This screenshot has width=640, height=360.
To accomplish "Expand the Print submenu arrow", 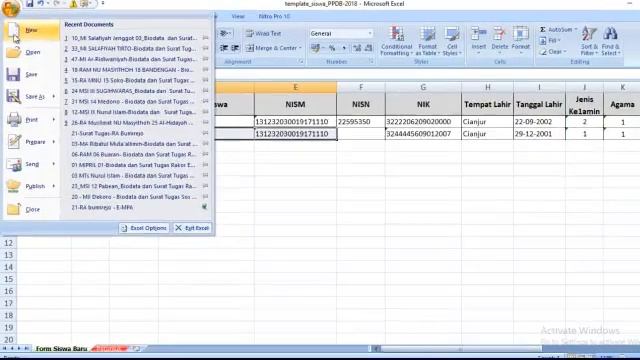I will click(53, 120).
